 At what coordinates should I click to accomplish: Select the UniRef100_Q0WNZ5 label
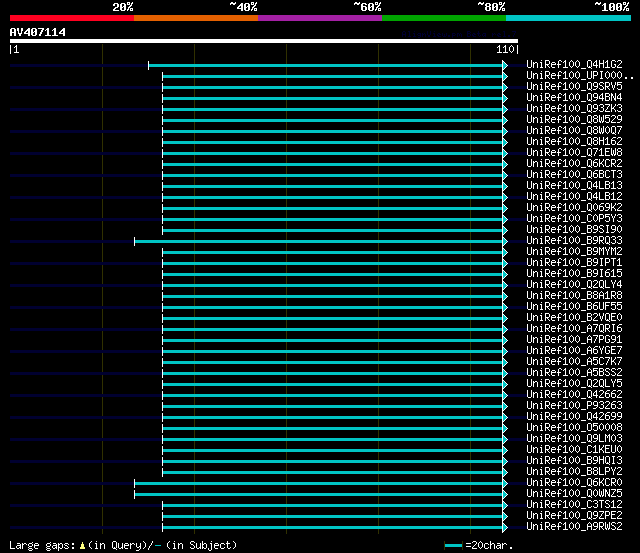574,494
